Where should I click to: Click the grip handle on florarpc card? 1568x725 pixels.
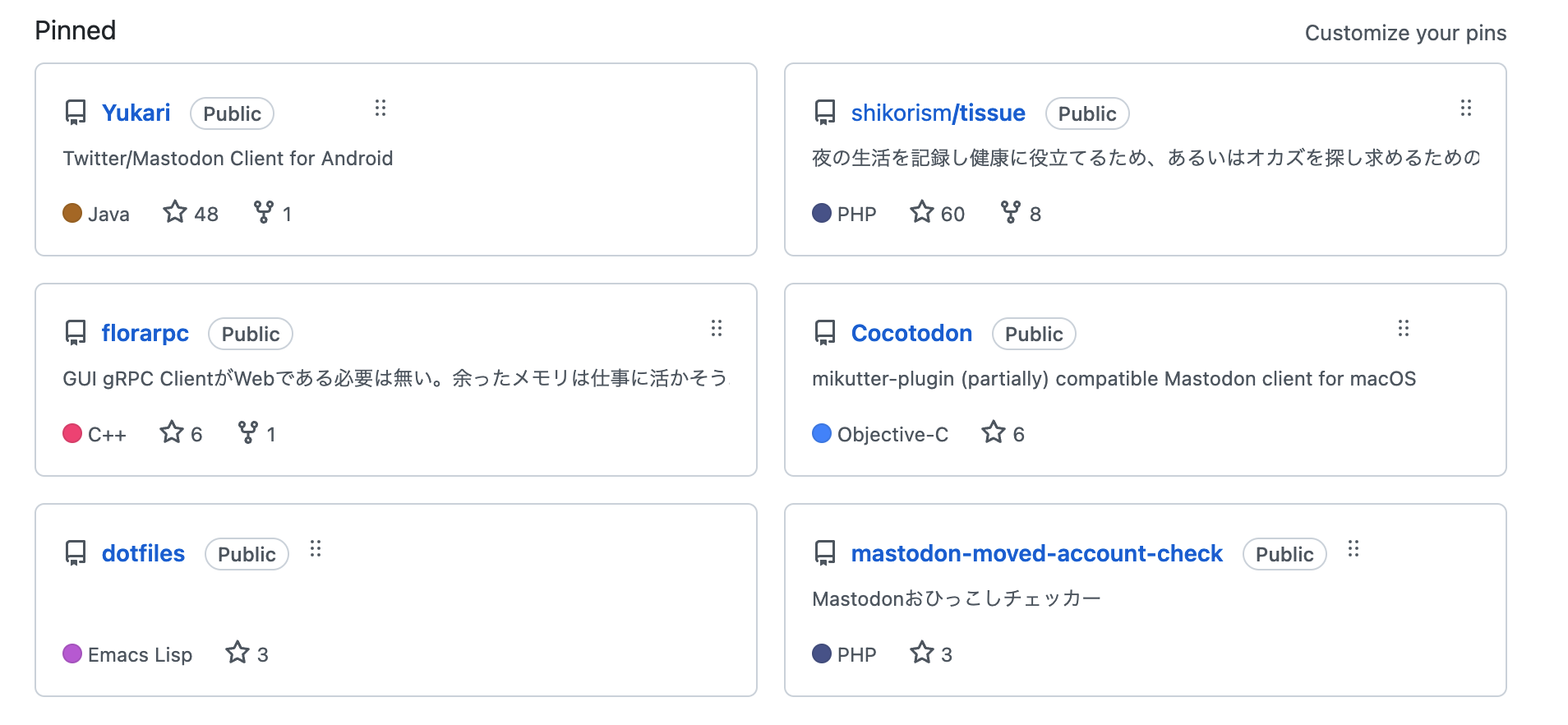click(717, 329)
